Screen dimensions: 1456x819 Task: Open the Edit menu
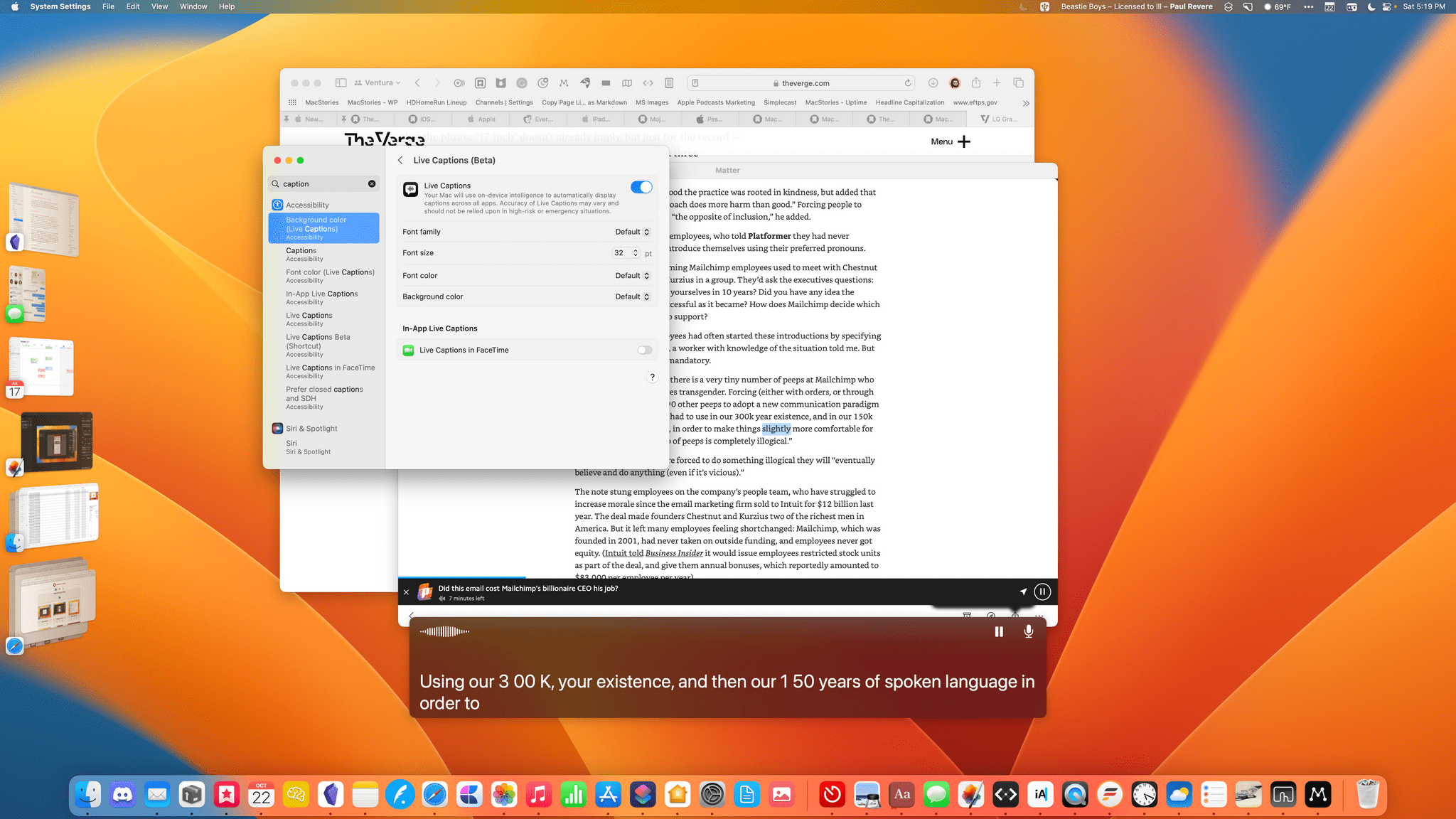[133, 6]
